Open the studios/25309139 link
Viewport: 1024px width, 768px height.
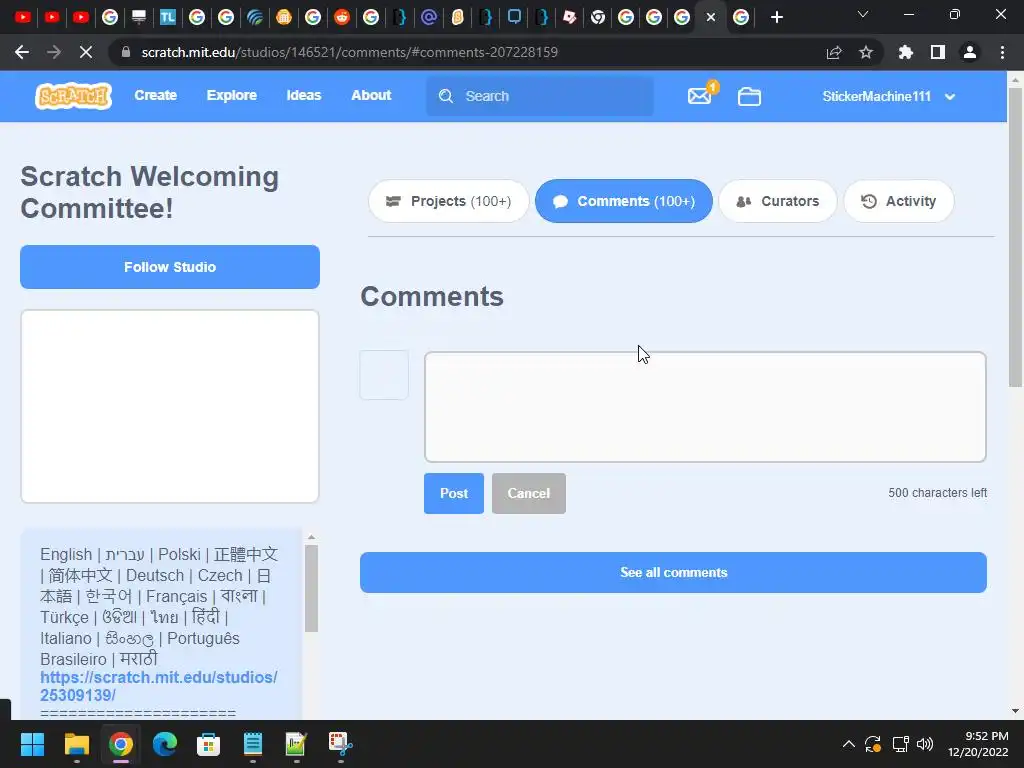point(159,686)
